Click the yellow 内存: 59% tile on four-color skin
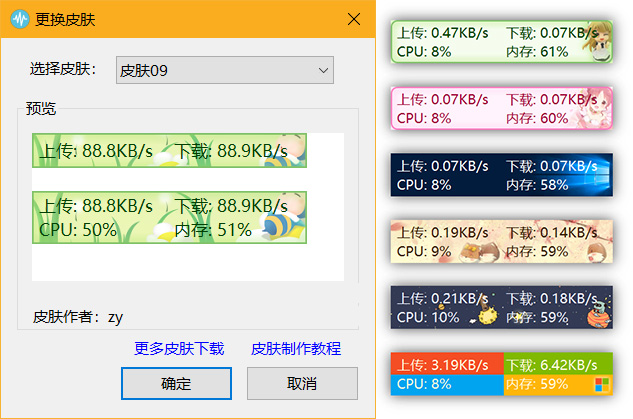 [x=558, y=385]
